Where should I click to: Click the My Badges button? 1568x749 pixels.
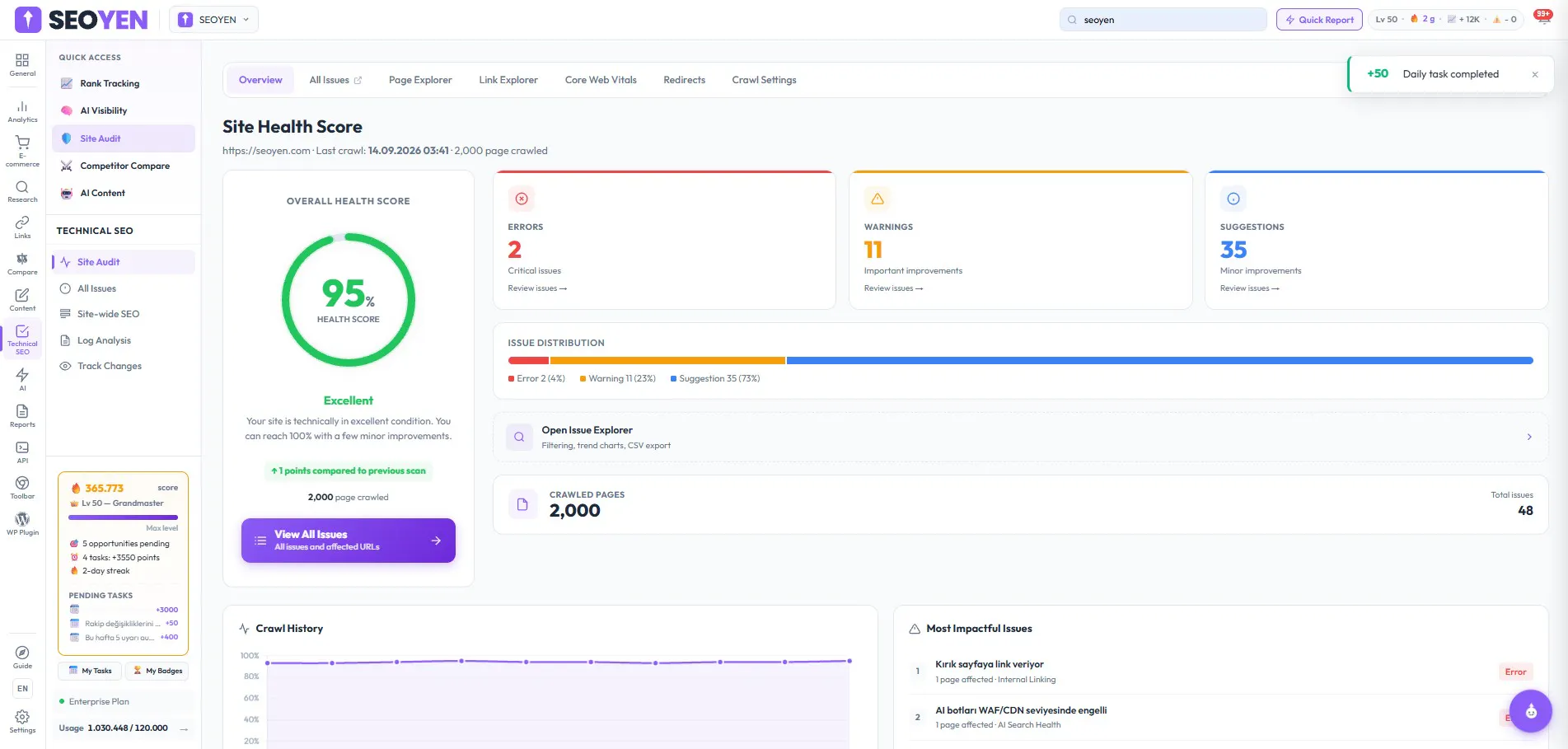(157, 671)
